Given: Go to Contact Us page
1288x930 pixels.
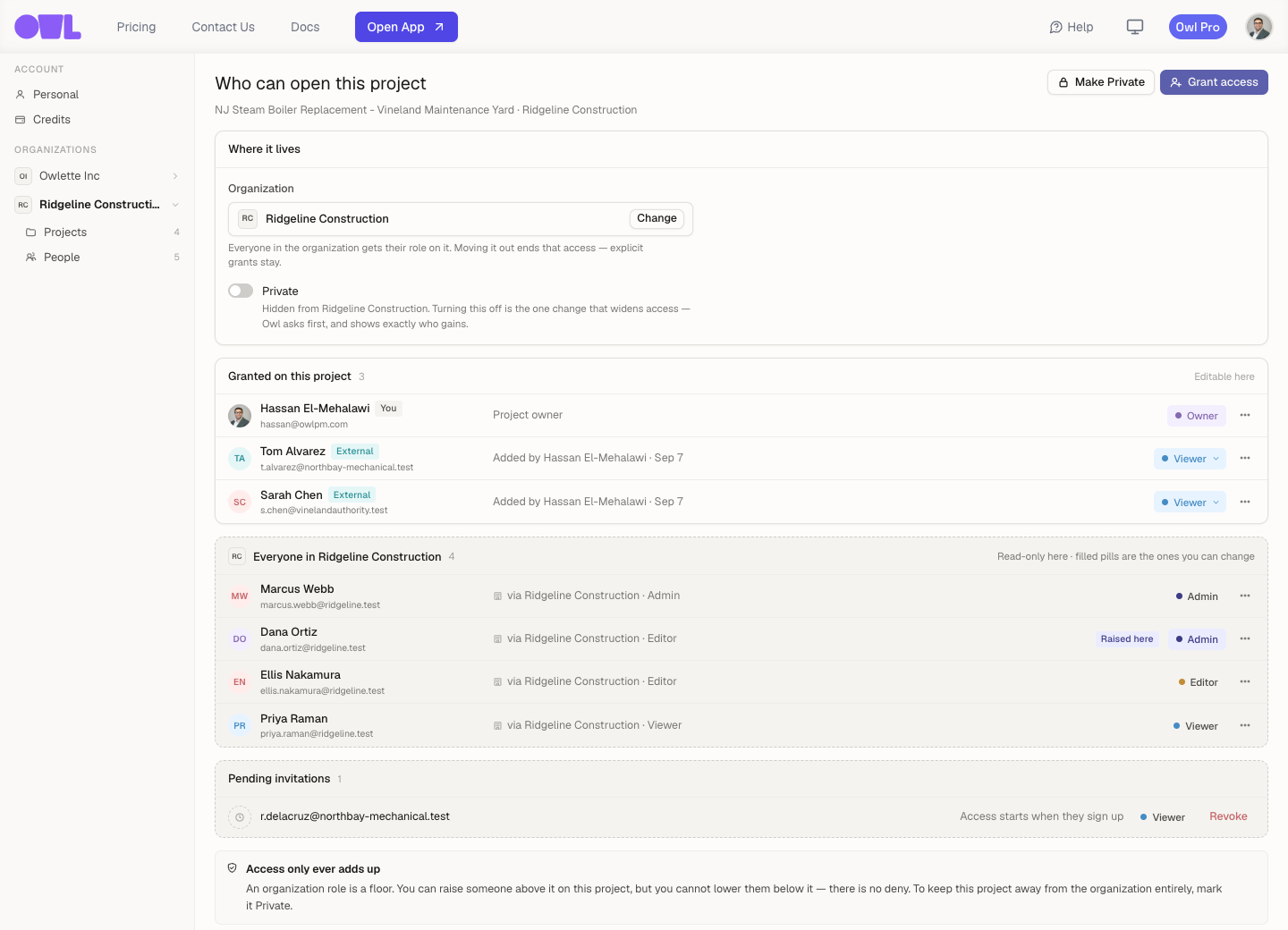Looking at the screenshot, I should click(223, 27).
